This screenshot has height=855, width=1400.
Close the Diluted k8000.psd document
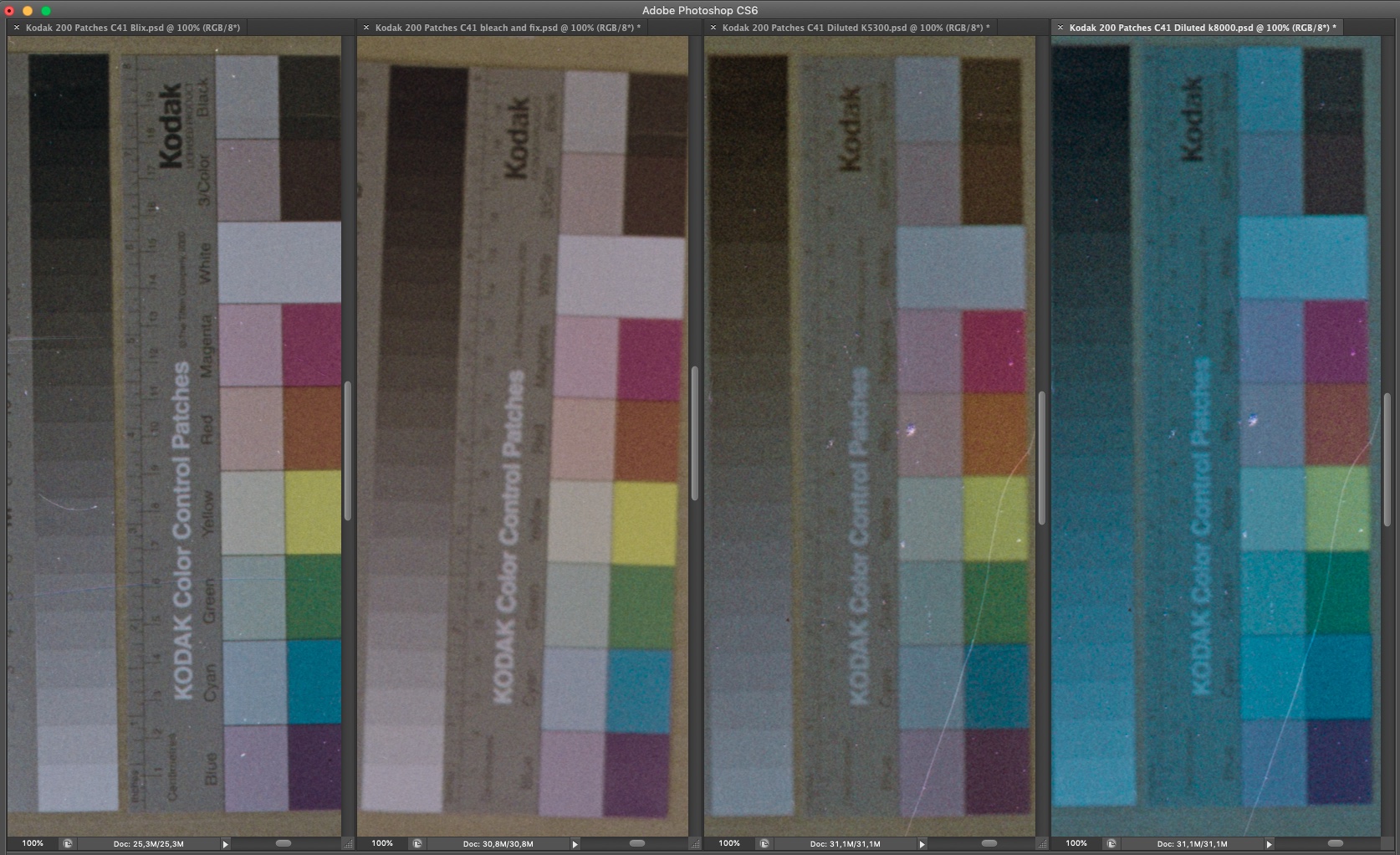[x=1060, y=28]
